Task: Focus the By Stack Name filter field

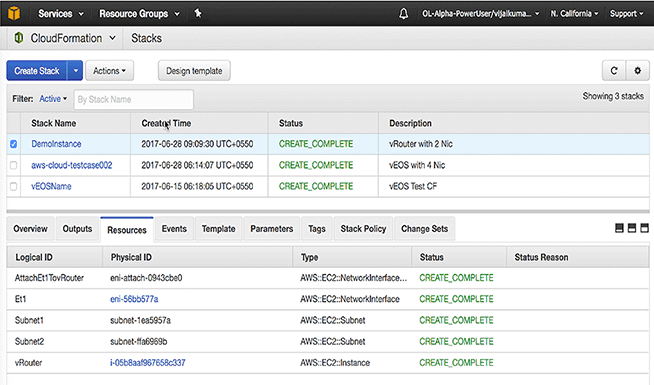Action: point(133,99)
